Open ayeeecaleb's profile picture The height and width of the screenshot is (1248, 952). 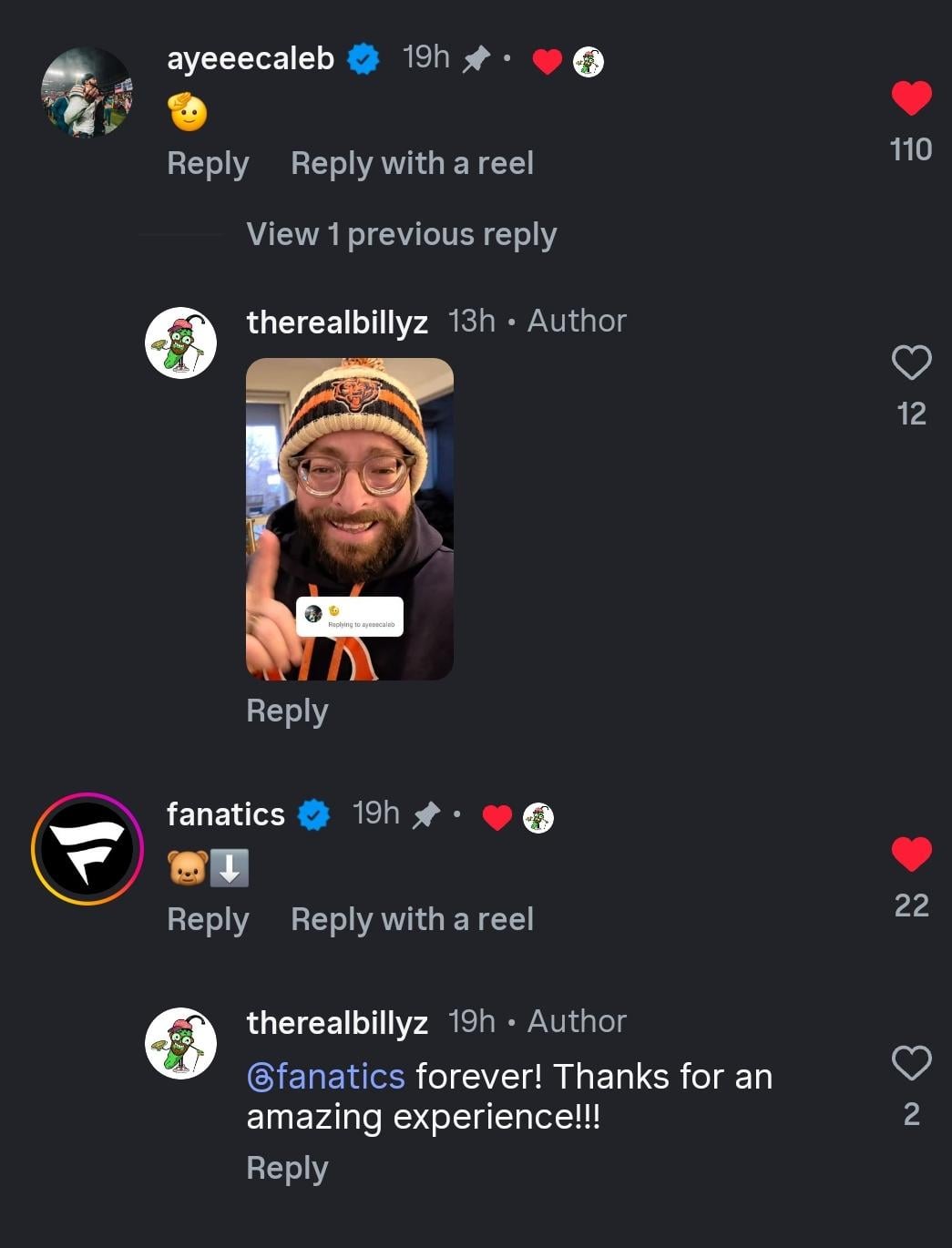[87, 92]
